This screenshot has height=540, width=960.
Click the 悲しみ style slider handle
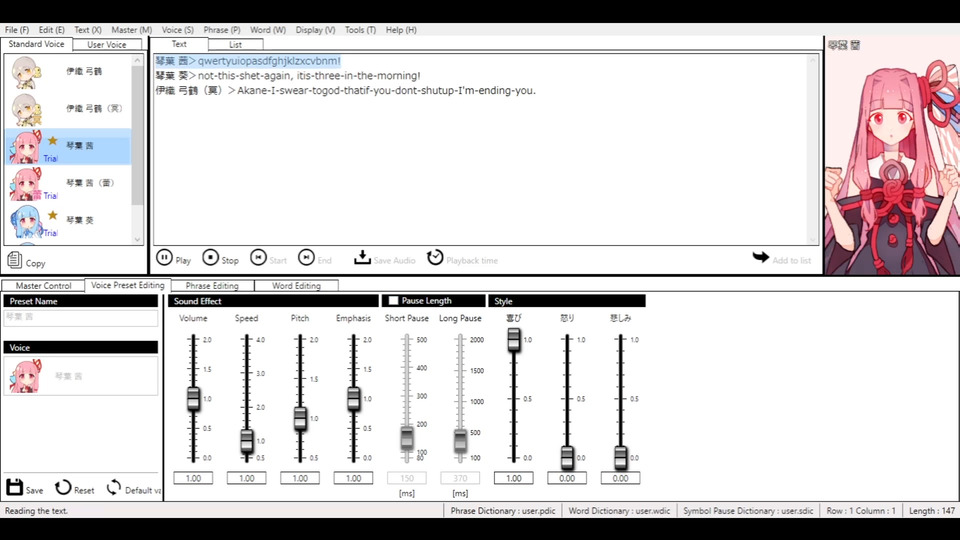pyautogui.click(x=620, y=457)
